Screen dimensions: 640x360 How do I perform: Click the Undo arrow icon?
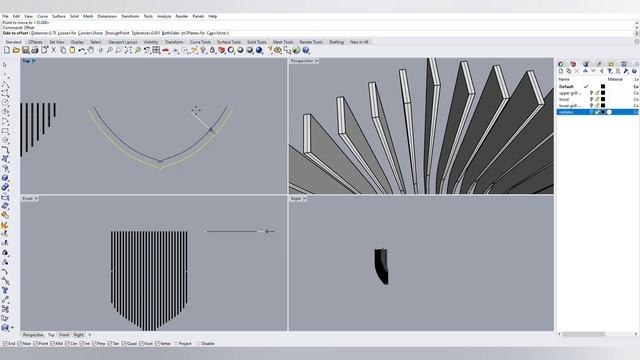click(82, 50)
